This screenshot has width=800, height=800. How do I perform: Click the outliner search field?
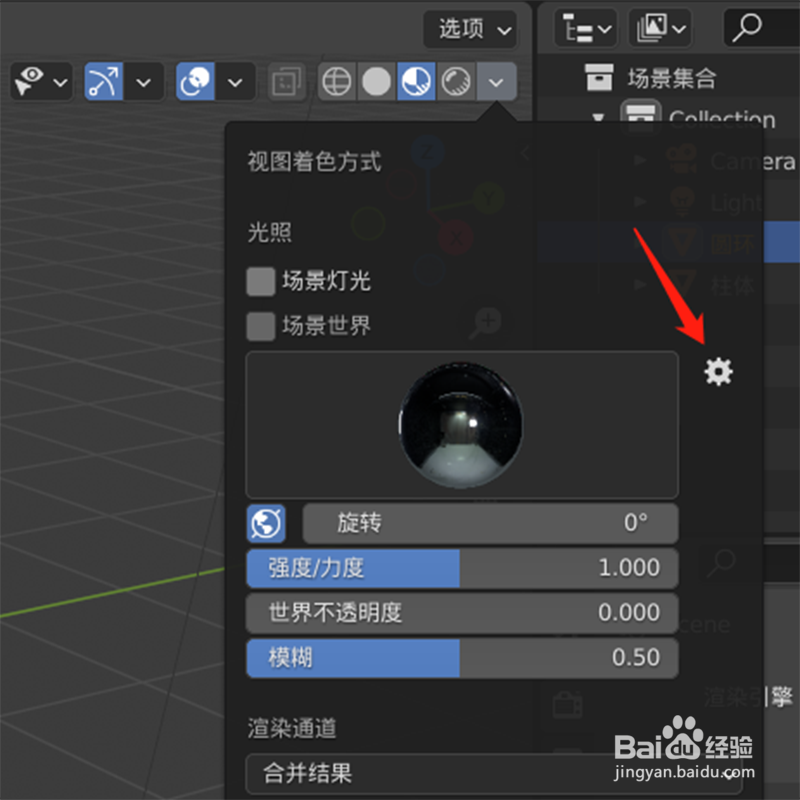762,29
